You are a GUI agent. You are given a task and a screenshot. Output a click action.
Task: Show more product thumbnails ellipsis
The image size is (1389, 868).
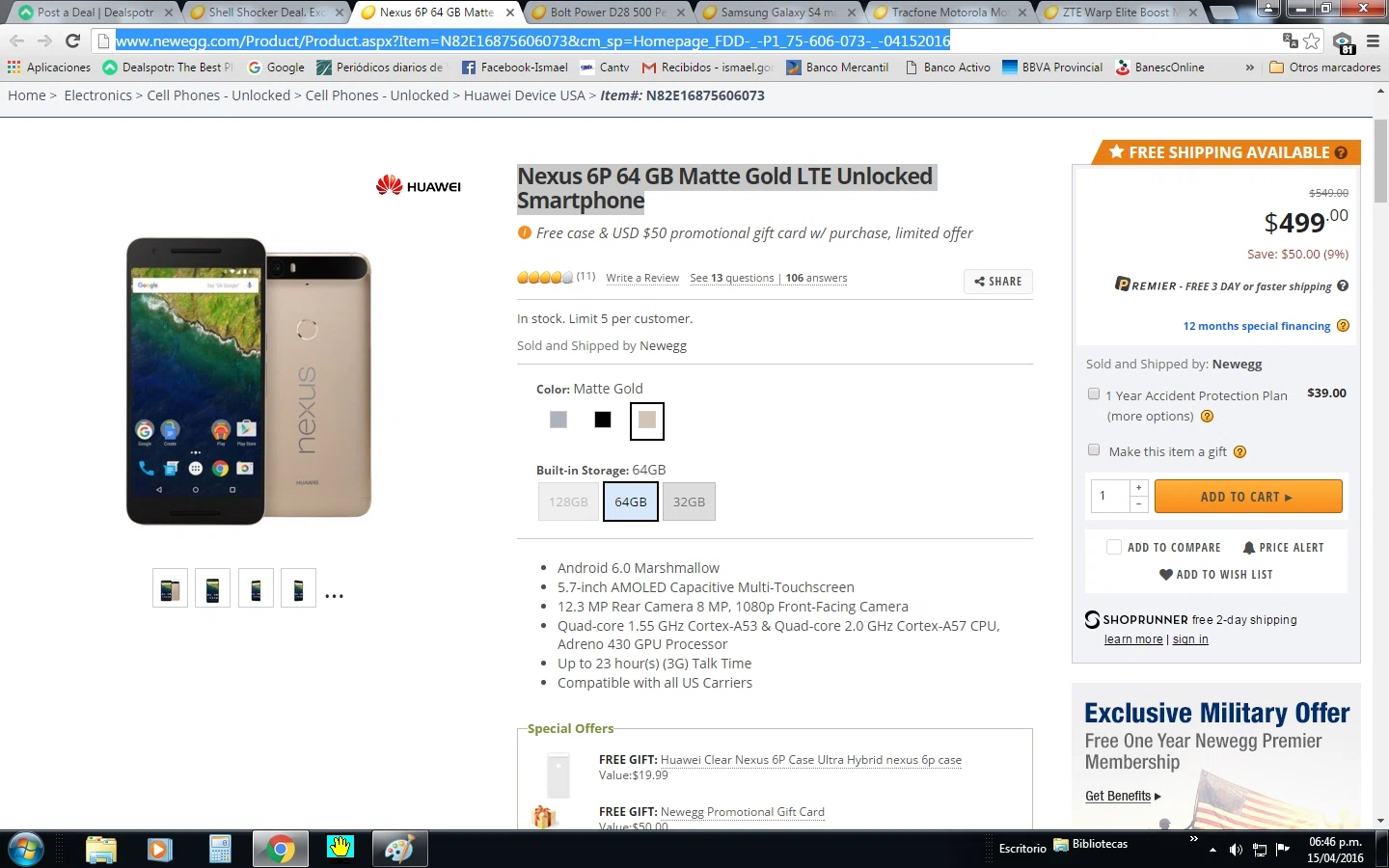point(335,596)
